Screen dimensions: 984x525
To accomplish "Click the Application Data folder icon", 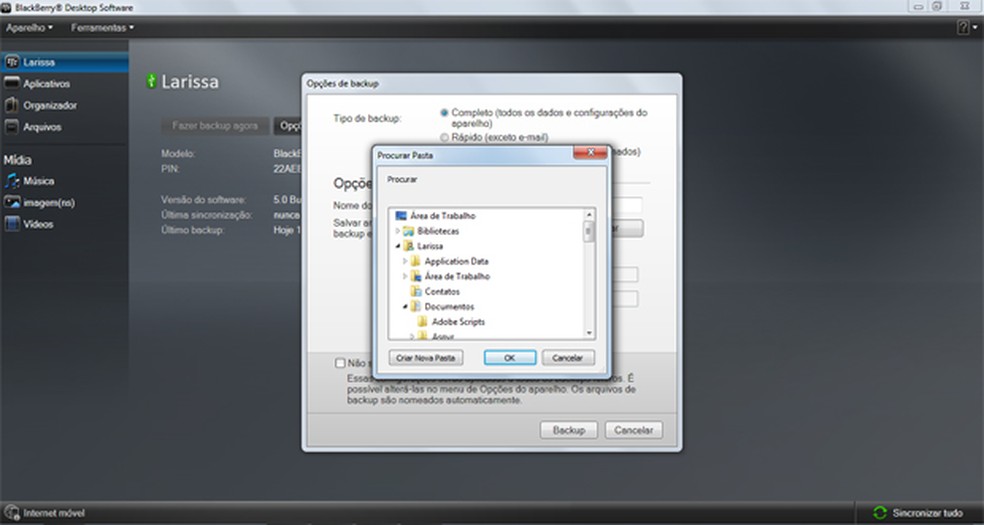I will [415, 261].
